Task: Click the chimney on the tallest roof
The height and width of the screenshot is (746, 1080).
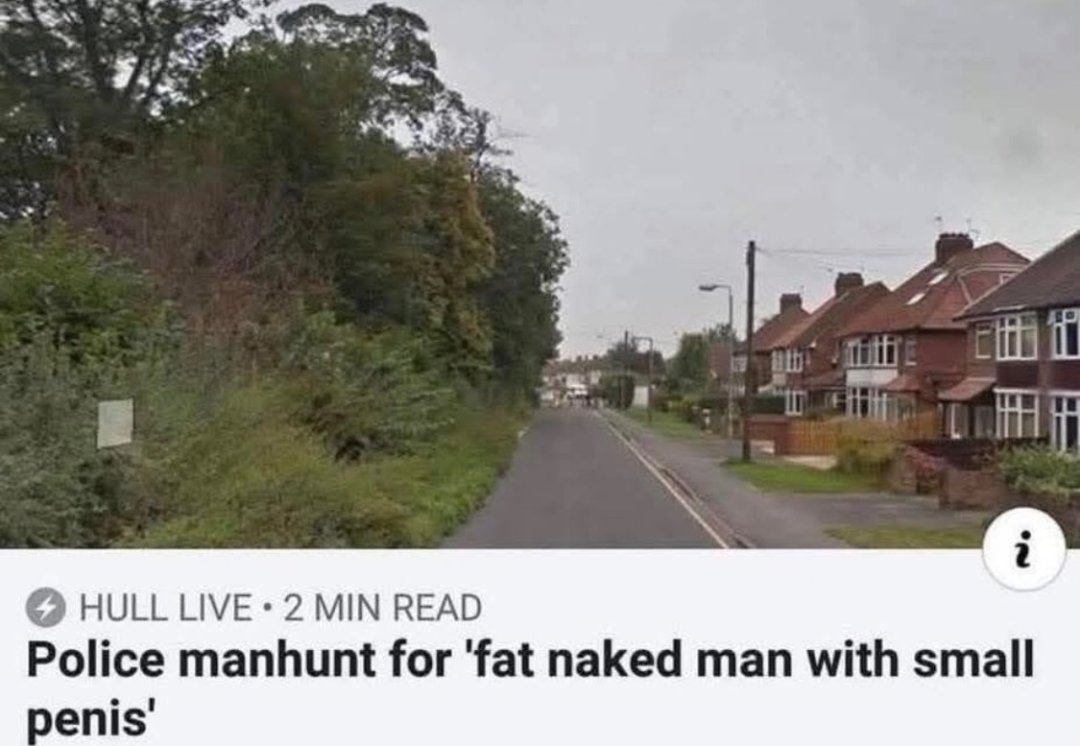Action: pyautogui.click(x=953, y=248)
